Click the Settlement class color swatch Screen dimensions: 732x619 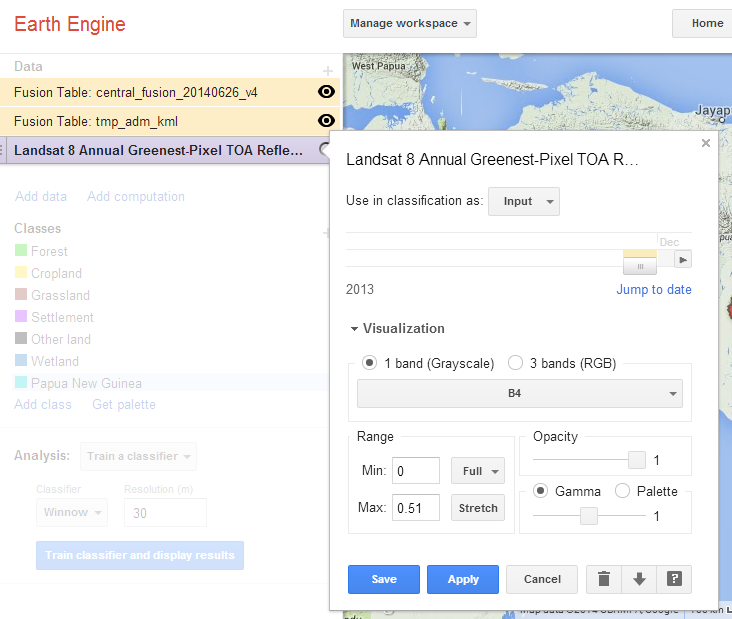click(21, 316)
